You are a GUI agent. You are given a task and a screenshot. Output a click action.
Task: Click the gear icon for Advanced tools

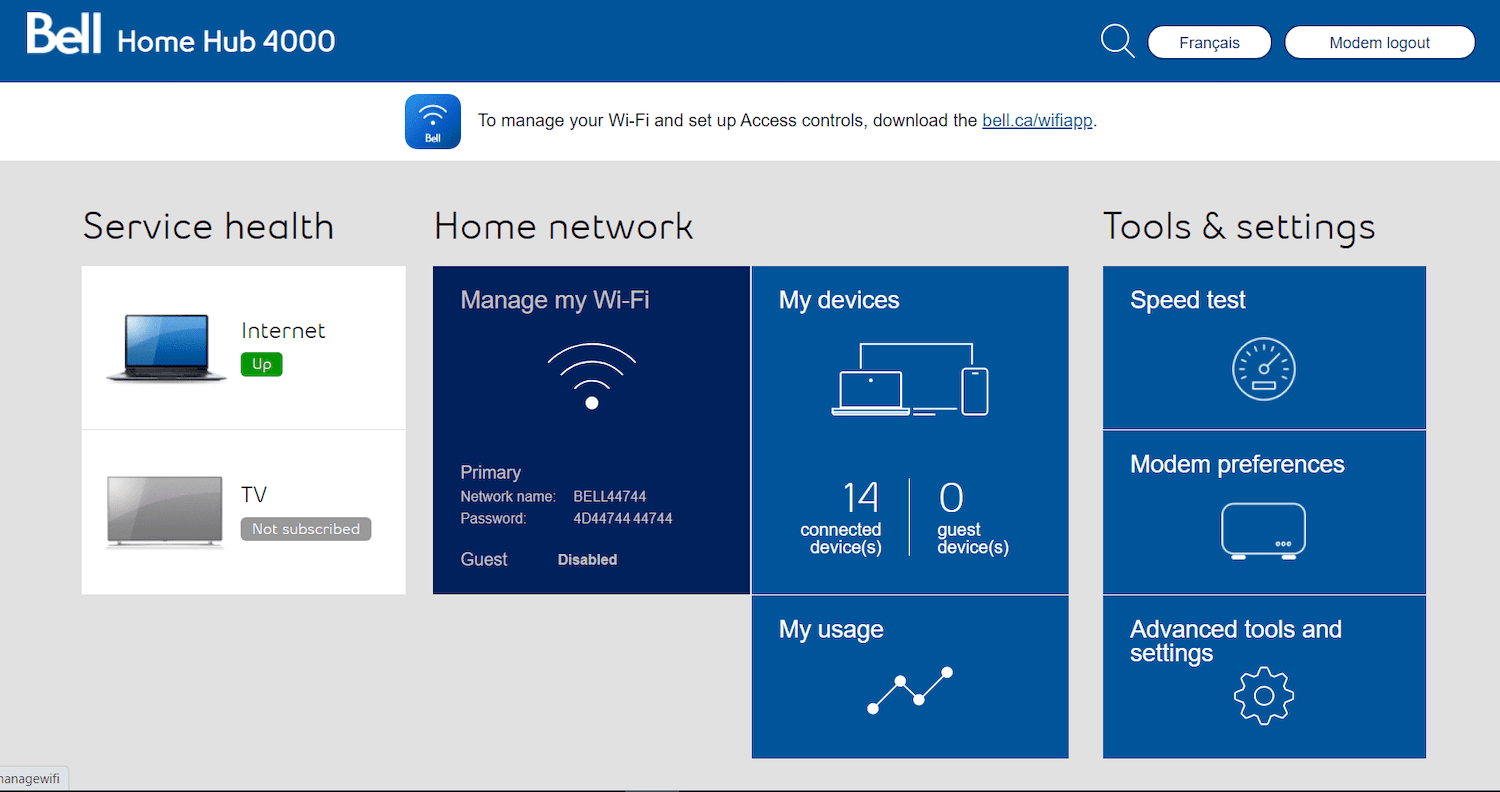pos(1263,696)
